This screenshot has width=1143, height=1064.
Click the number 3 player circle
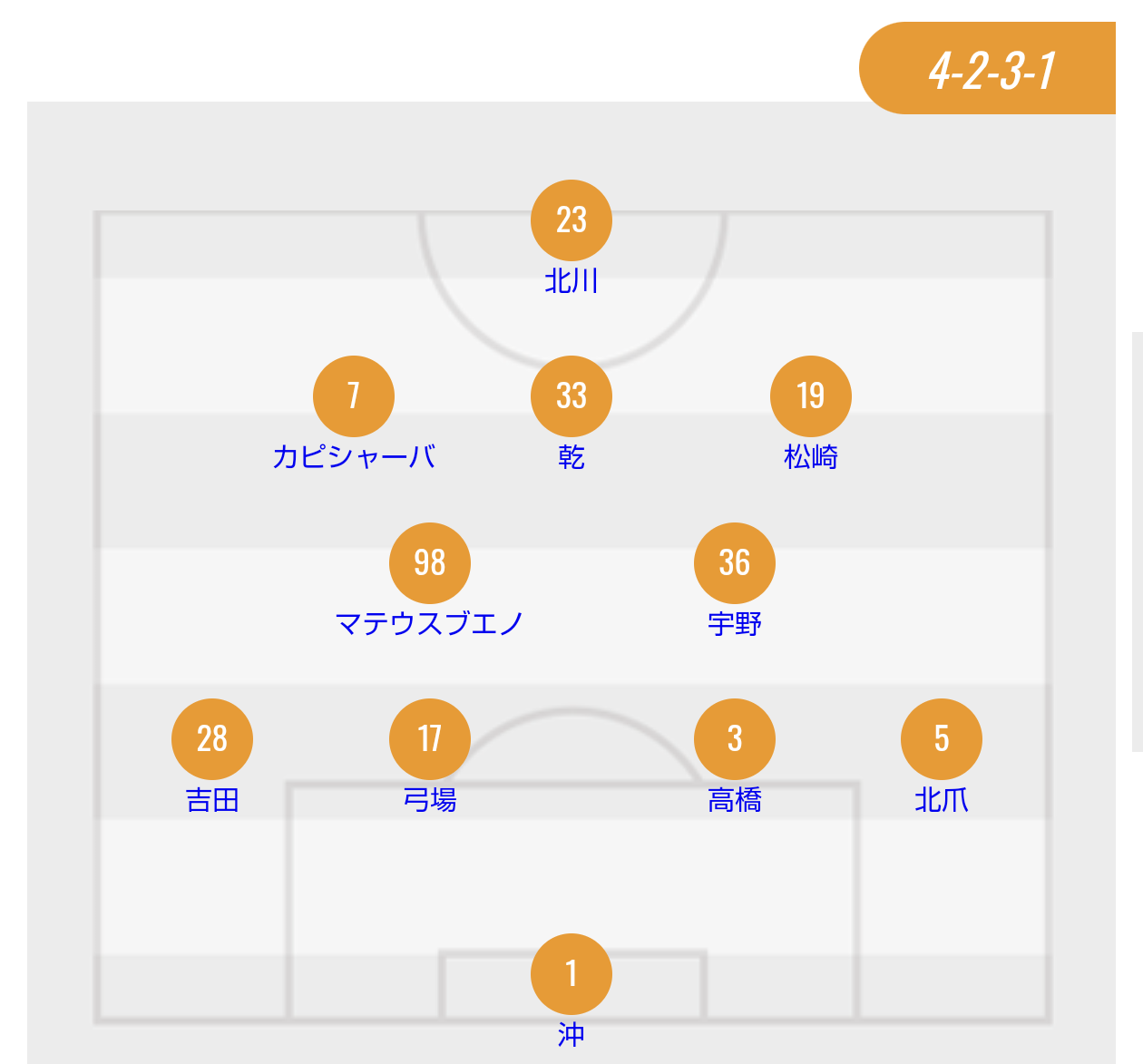tap(735, 739)
